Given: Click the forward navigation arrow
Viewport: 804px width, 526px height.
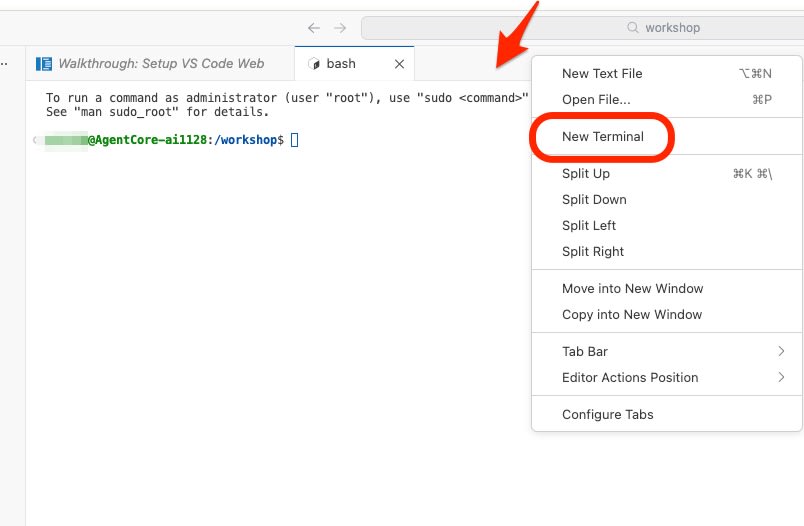Looking at the screenshot, I should pyautogui.click(x=340, y=28).
